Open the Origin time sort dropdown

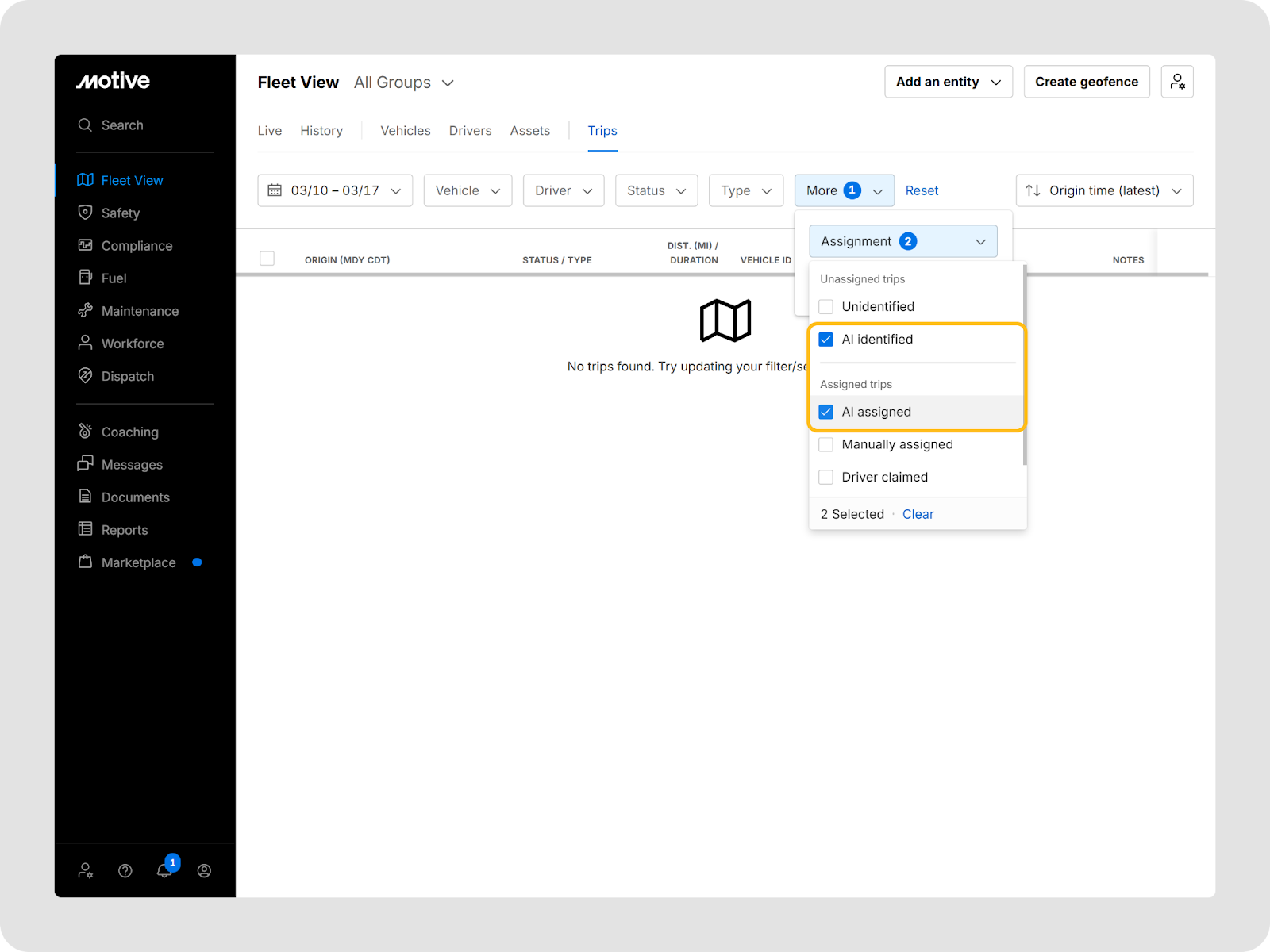(x=1104, y=190)
